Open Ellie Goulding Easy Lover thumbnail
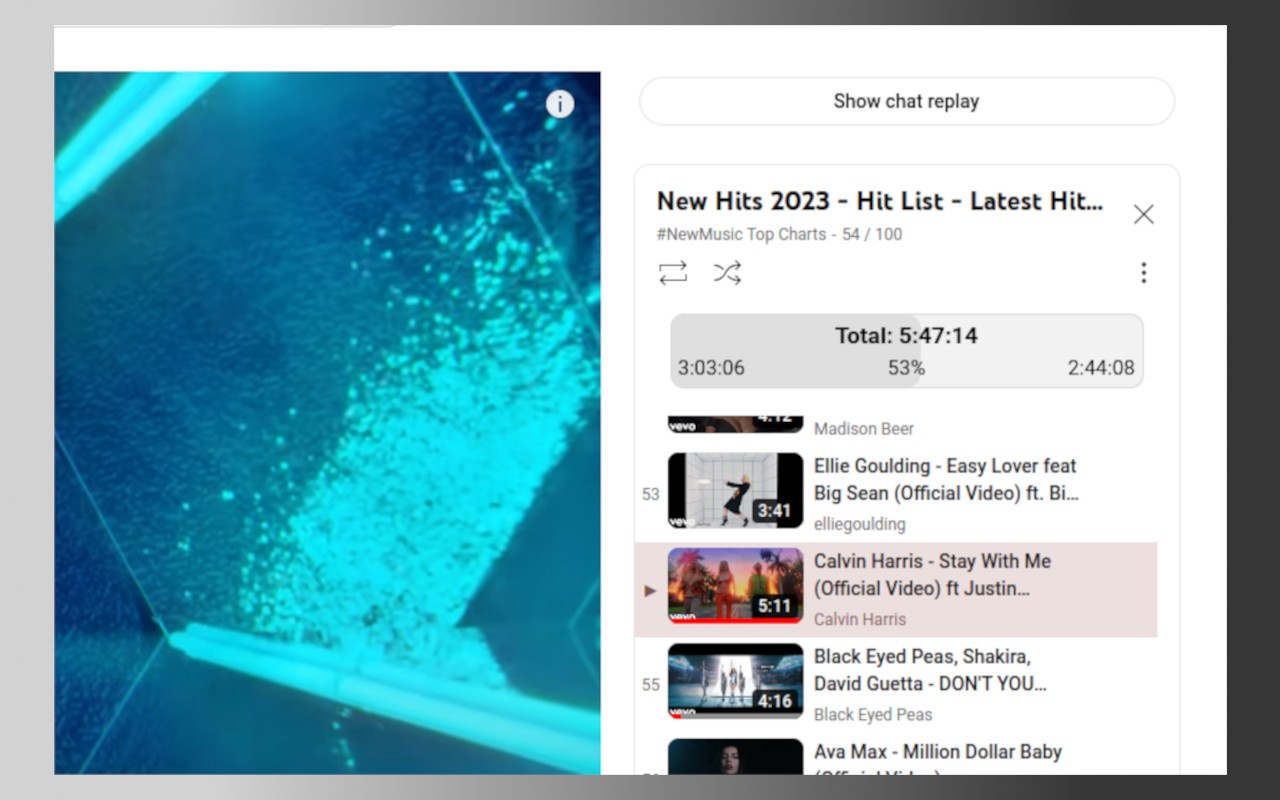 click(735, 490)
